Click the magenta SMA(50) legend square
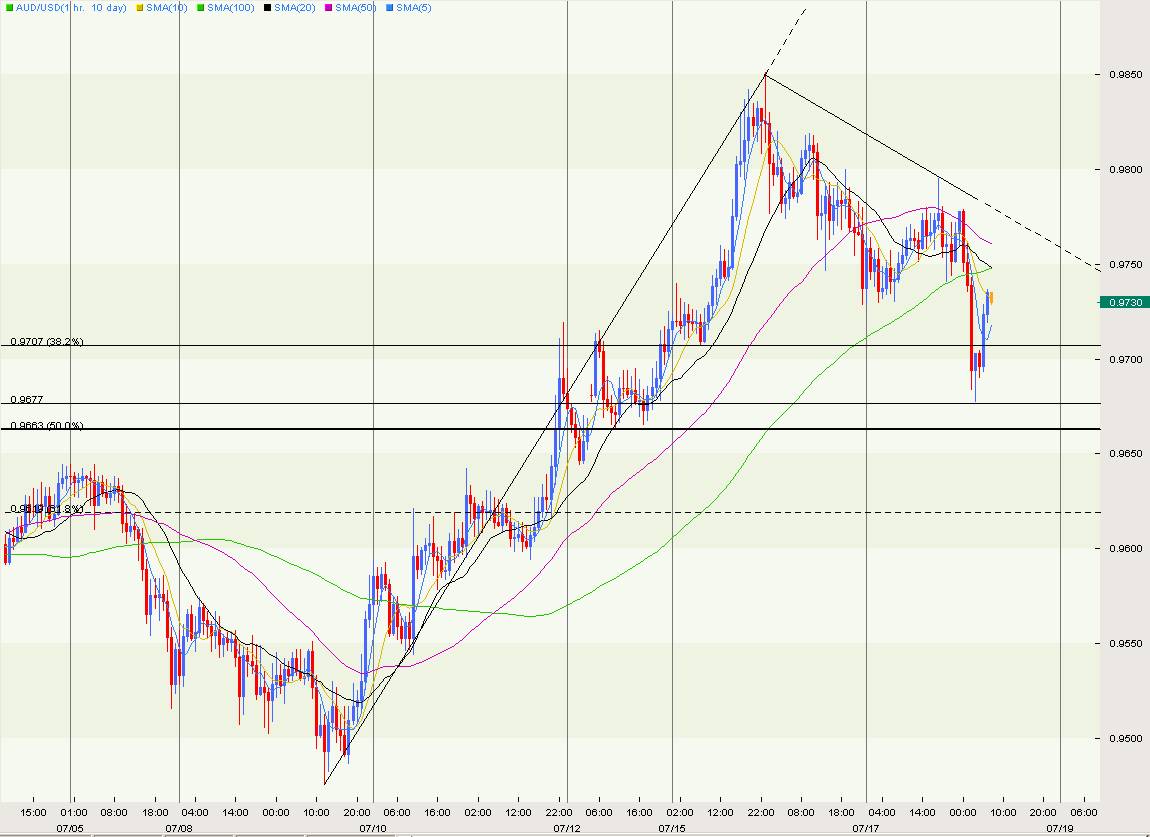The image size is (1150, 837). 329,8
